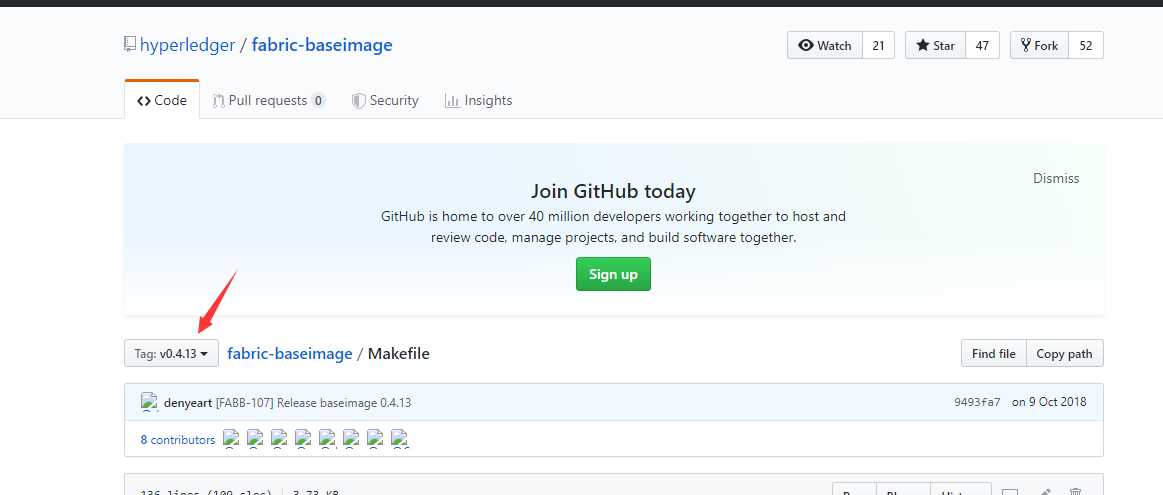
Task: Open the fabric-baseimage repository title link
Action: (x=322, y=45)
